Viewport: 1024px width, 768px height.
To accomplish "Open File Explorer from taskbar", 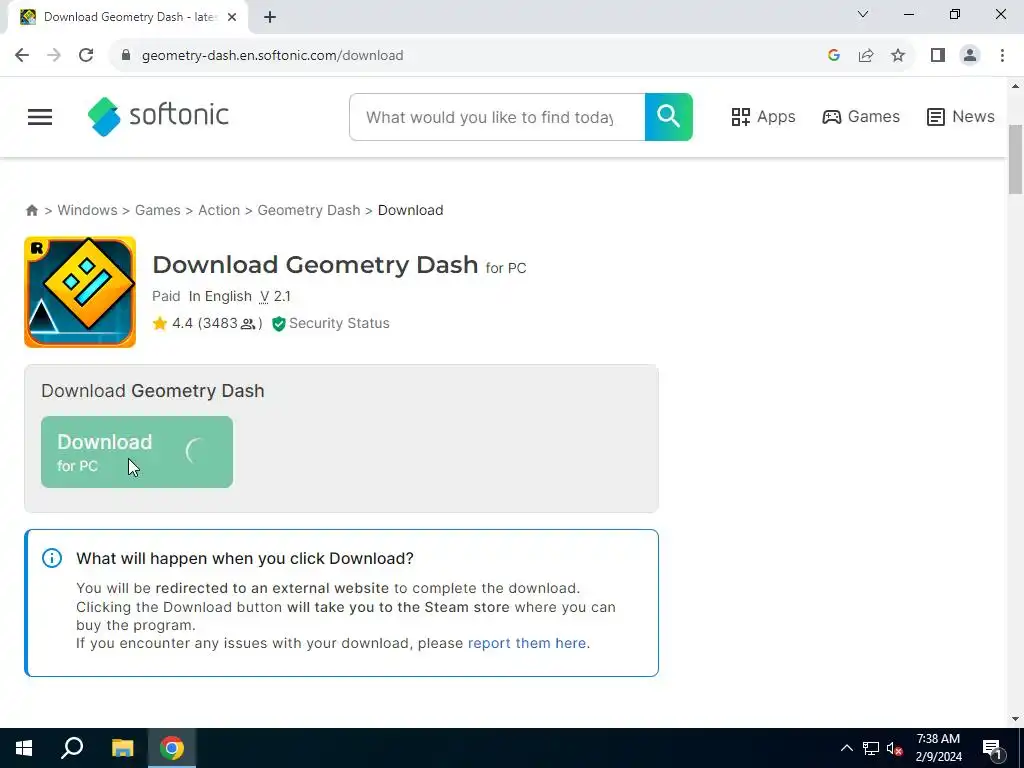I will (122, 748).
